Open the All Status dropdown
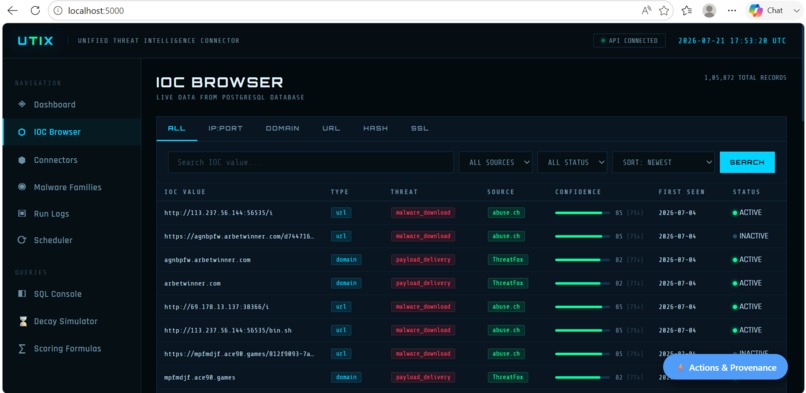806x393 pixels. coord(572,162)
